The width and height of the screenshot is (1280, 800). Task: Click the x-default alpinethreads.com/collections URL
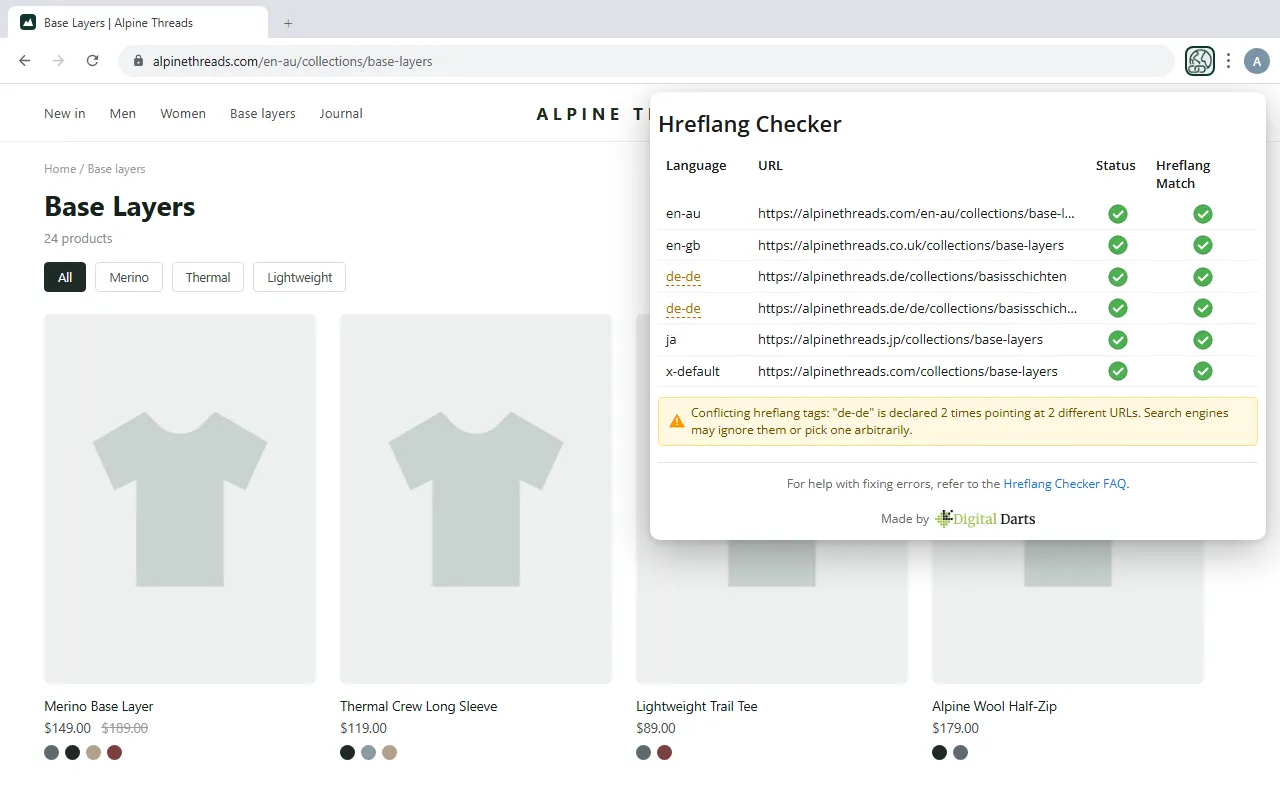(908, 371)
